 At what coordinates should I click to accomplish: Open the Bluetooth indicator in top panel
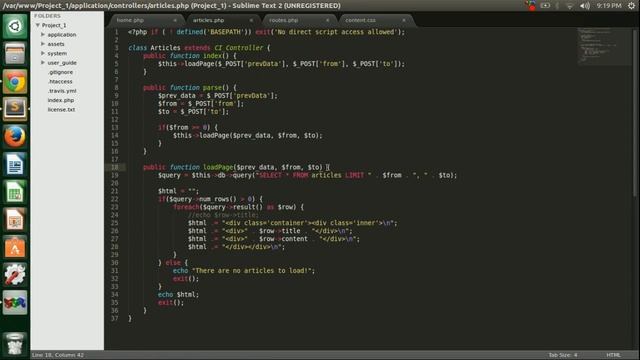(x=558, y=6)
